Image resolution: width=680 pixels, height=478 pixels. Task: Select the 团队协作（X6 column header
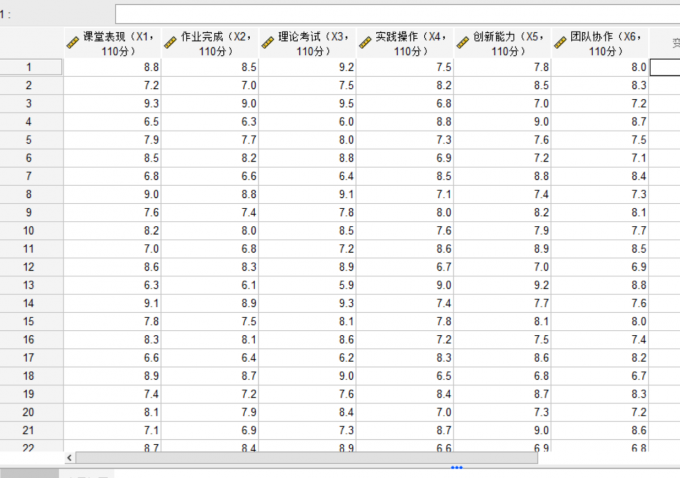600,43
